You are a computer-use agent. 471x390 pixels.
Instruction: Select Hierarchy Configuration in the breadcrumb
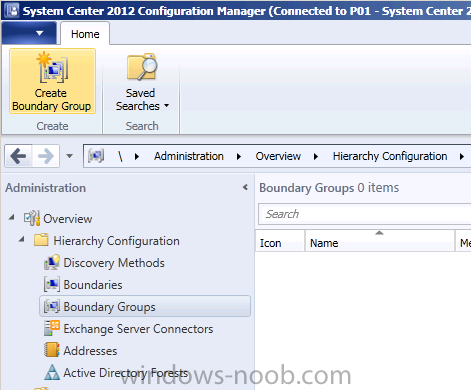pyautogui.click(x=390, y=156)
